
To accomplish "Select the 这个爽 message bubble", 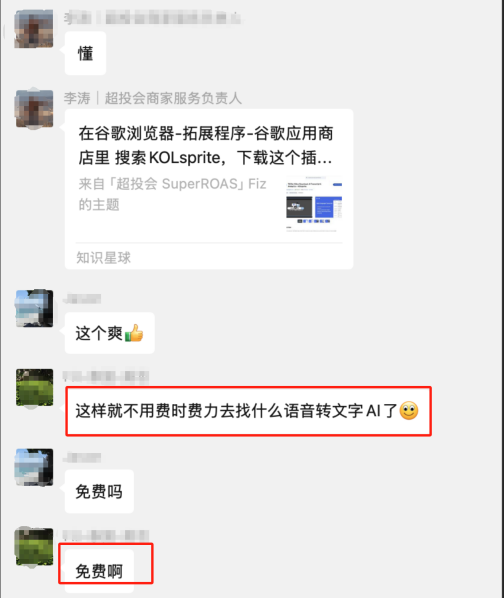I will 110,333.
